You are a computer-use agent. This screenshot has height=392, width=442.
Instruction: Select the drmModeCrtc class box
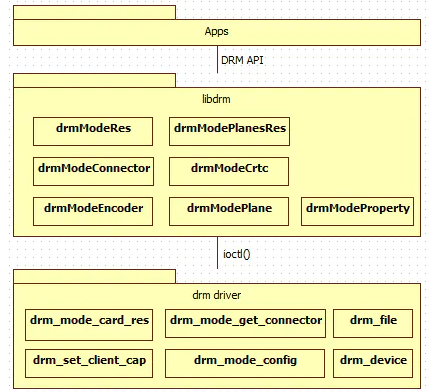tap(229, 171)
